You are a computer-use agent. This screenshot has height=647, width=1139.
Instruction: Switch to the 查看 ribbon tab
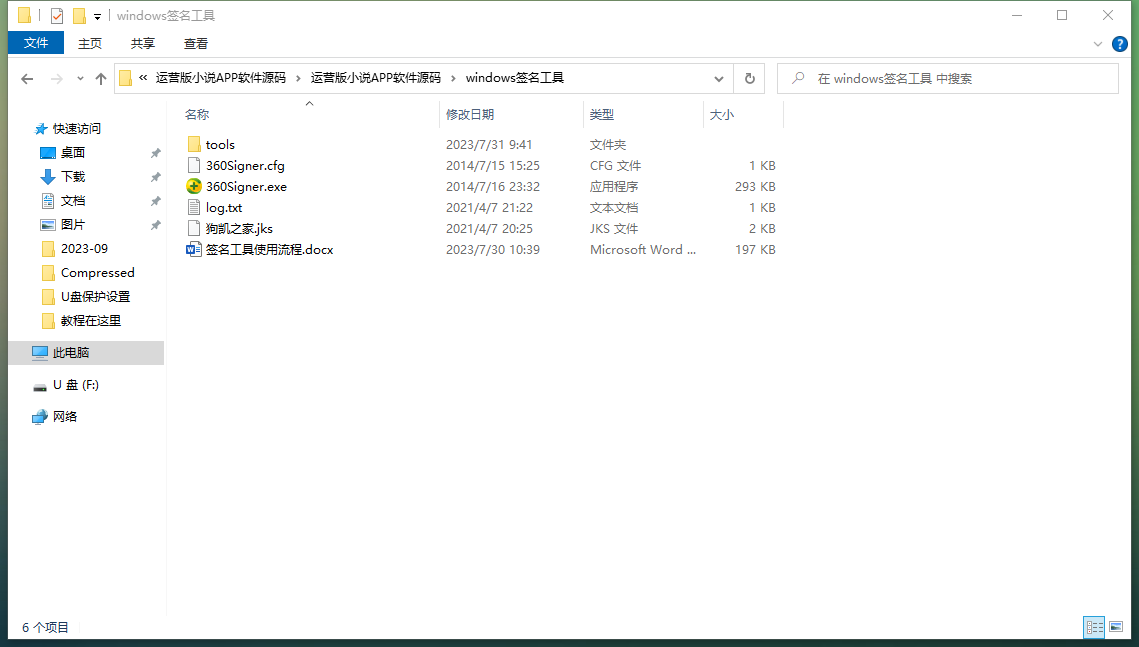[196, 43]
